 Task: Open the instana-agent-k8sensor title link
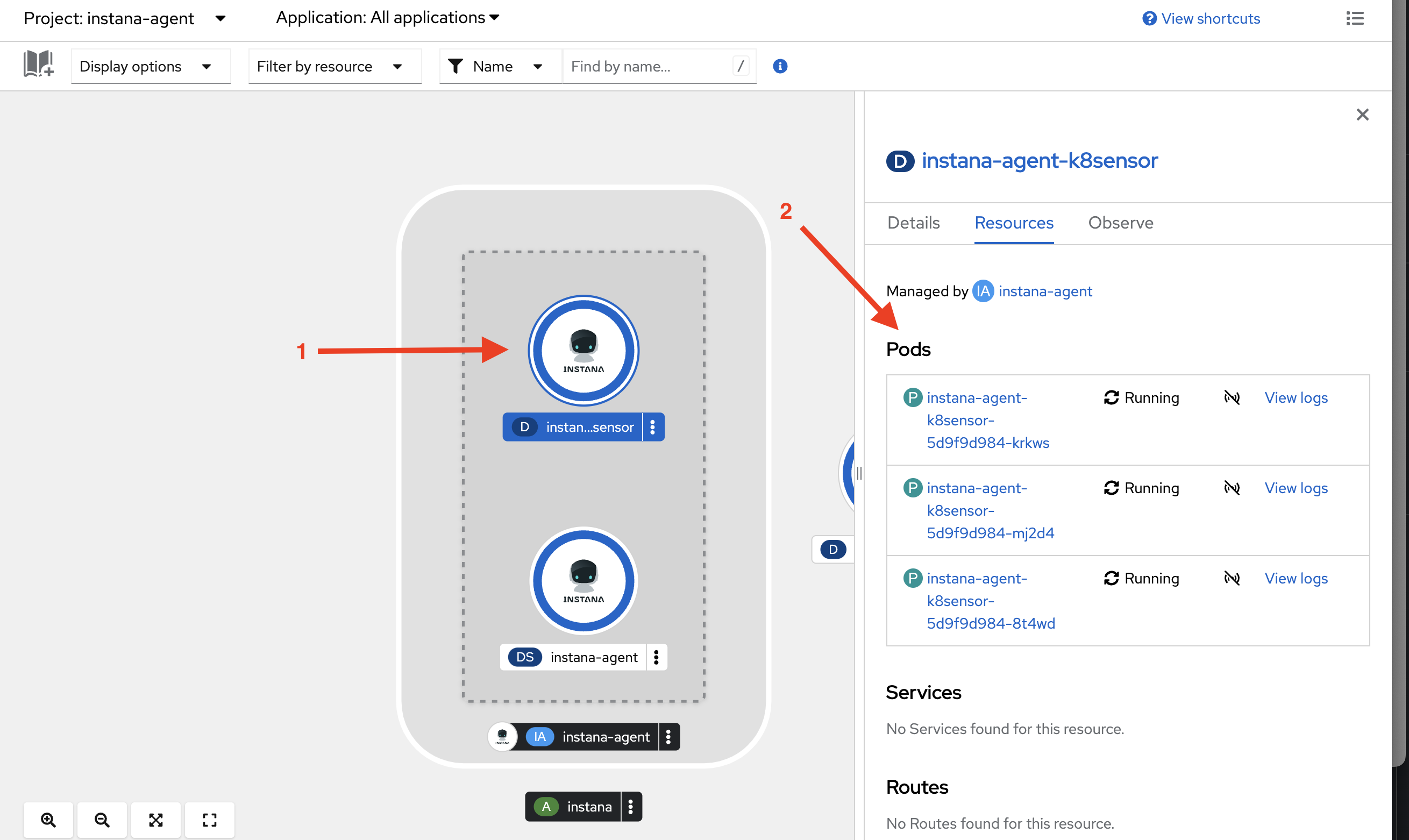1040,161
